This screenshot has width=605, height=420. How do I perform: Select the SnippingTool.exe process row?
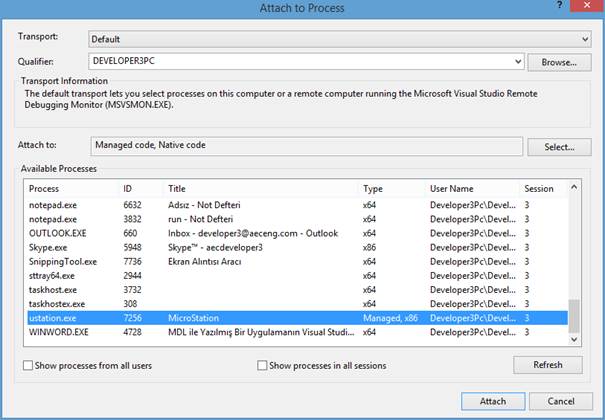[x=297, y=261]
